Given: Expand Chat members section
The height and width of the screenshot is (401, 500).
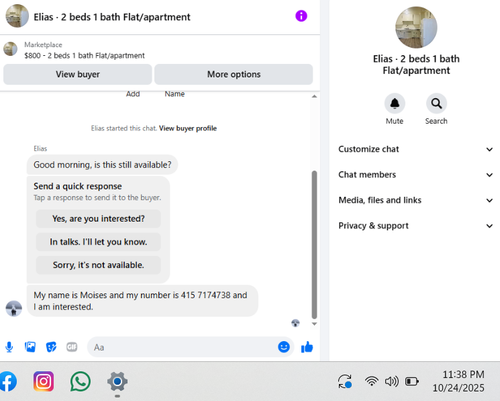Looking at the screenshot, I should tap(416, 175).
